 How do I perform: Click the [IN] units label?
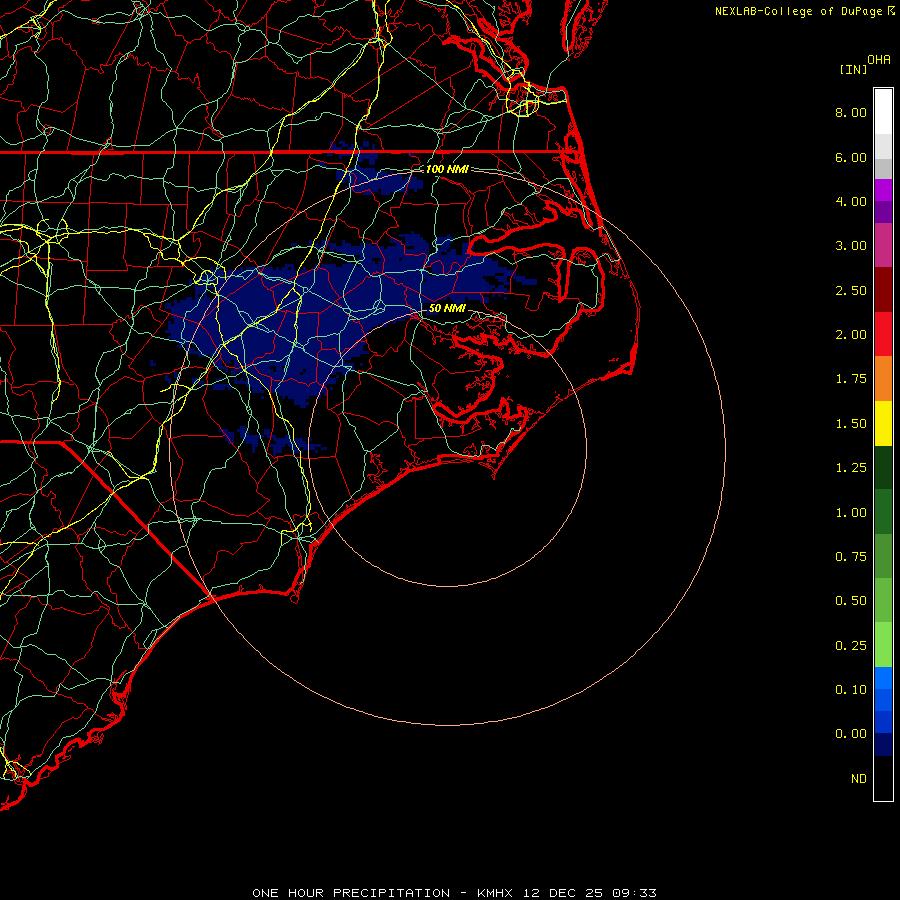853,69
